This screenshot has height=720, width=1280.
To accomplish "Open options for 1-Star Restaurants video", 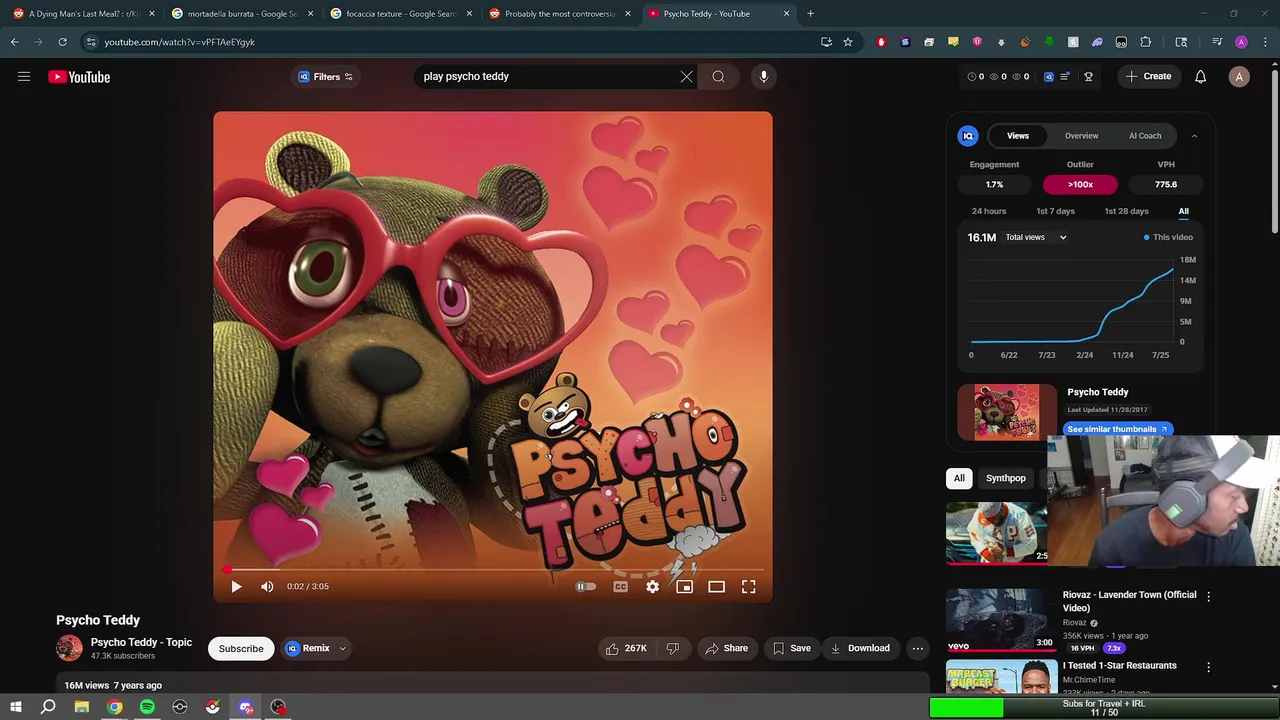I will click(x=1208, y=667).
